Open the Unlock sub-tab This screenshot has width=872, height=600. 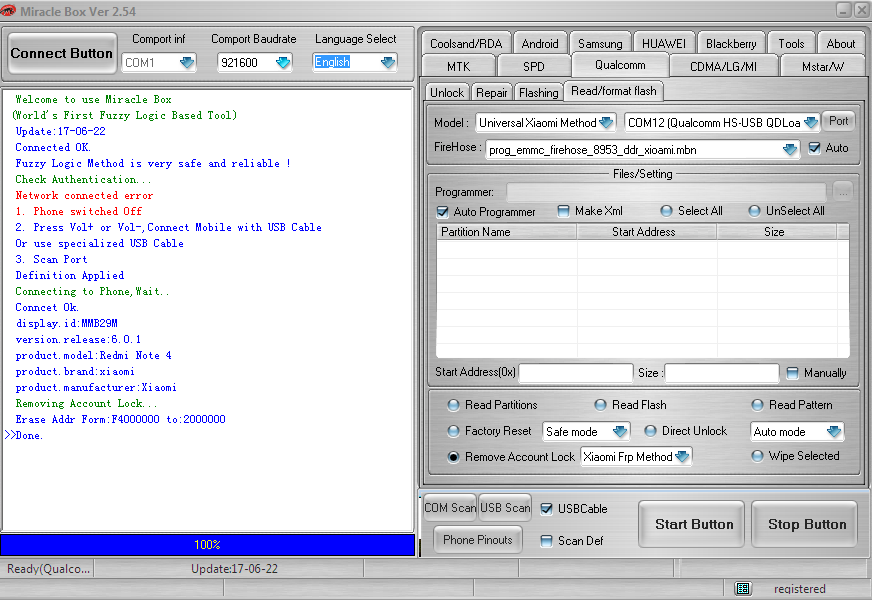pos(447,92)
